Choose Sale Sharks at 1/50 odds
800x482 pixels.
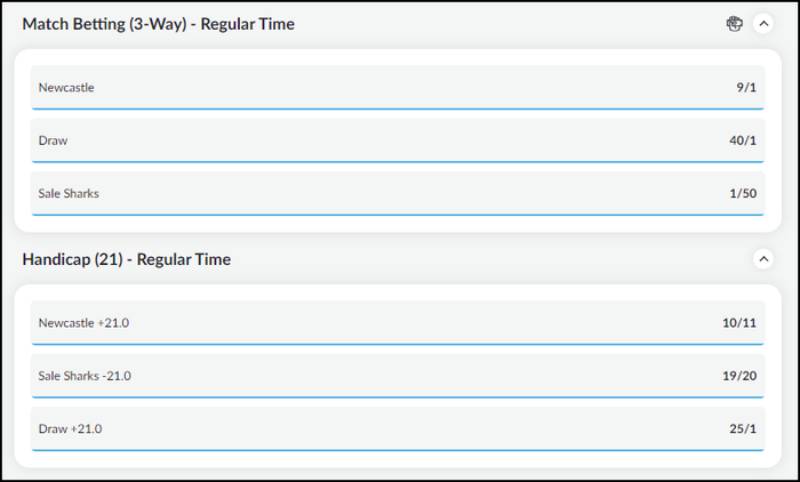coord(397,194)
